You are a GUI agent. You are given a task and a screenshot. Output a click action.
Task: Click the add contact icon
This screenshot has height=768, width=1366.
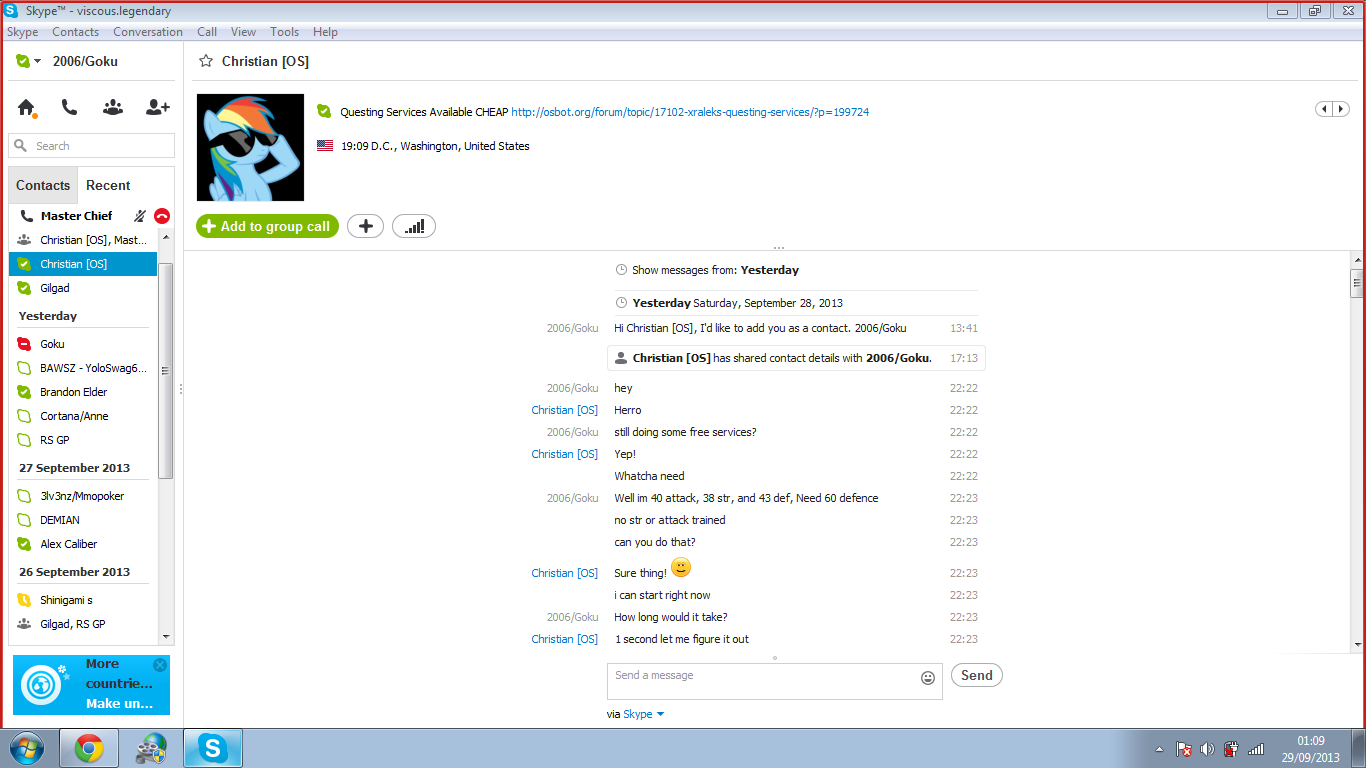158,107
